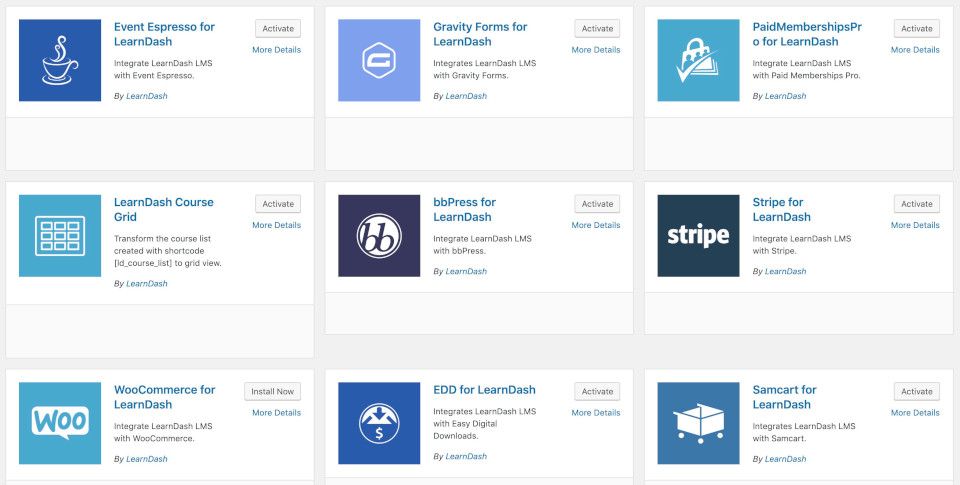Click LearnDash author link under PaidMembershipsPro

(x=786, y=96)
